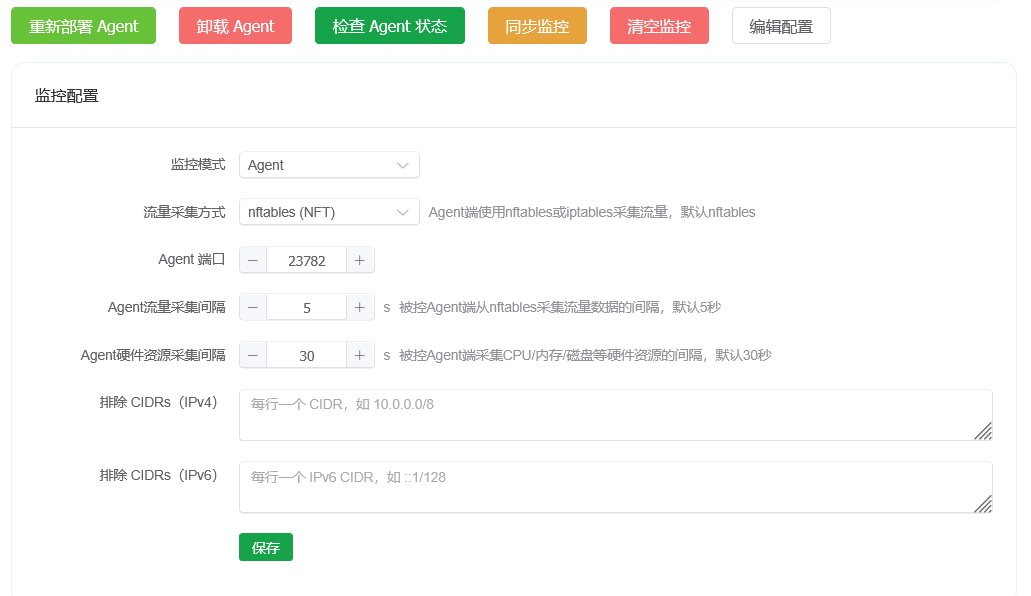Screen dimensions: 1031x596
Task: Expand the 监控模式 Agent dropdown
Action: (329, 165)
